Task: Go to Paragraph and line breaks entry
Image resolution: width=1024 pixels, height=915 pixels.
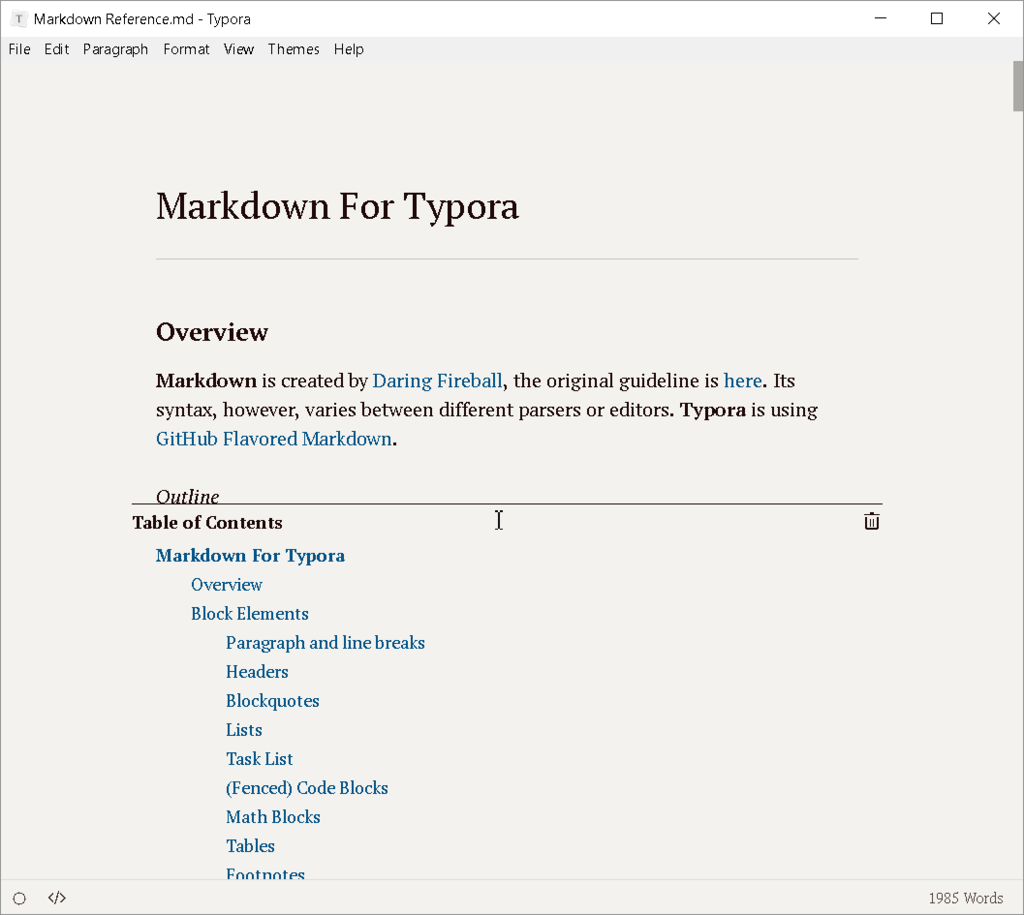Action: point(325,643)
